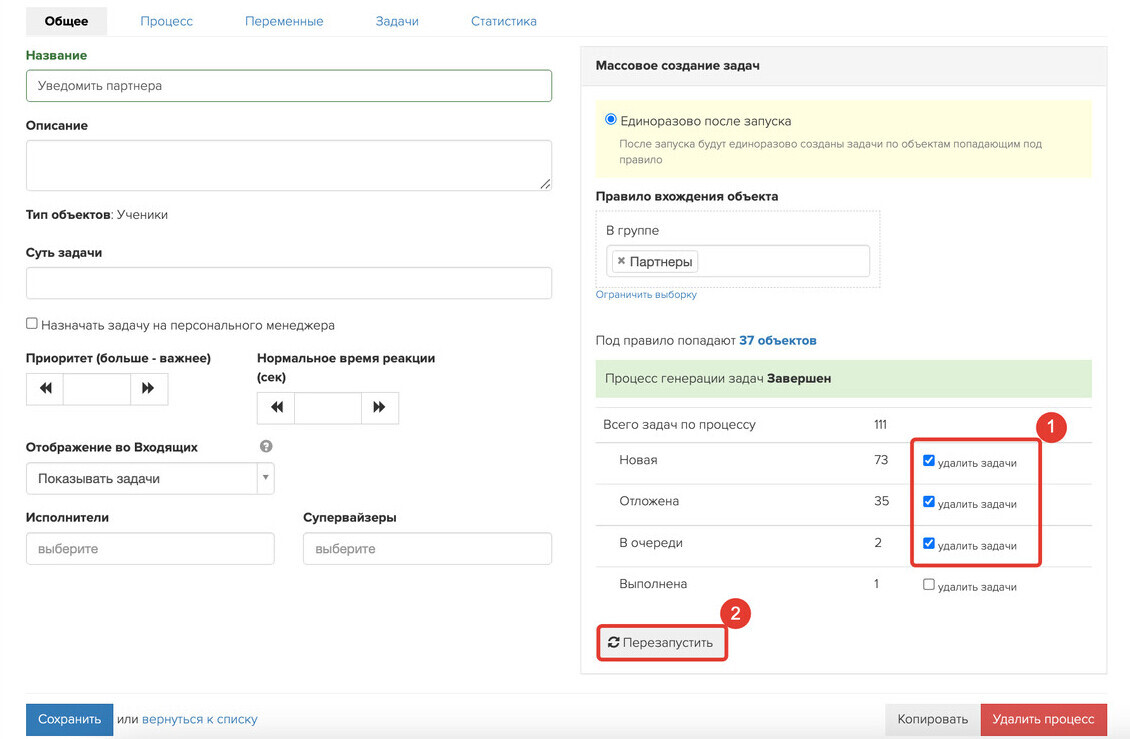This screenshot has width=1130, height=739.
Task: Open the 37 объектов link
Action: point(778,340)
